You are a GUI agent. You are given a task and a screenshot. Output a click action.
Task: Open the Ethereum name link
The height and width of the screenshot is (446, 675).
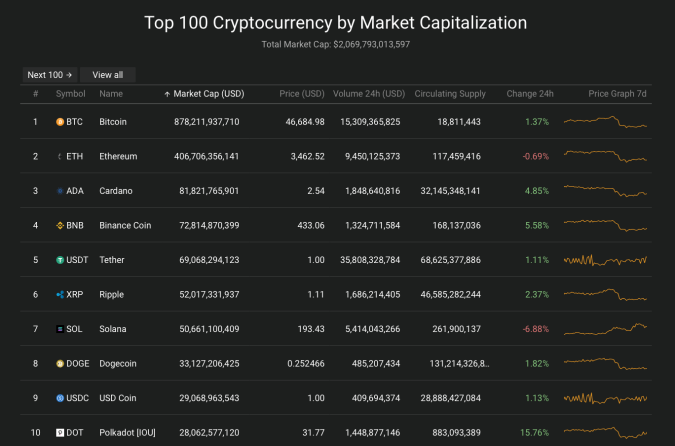[118, 156]
